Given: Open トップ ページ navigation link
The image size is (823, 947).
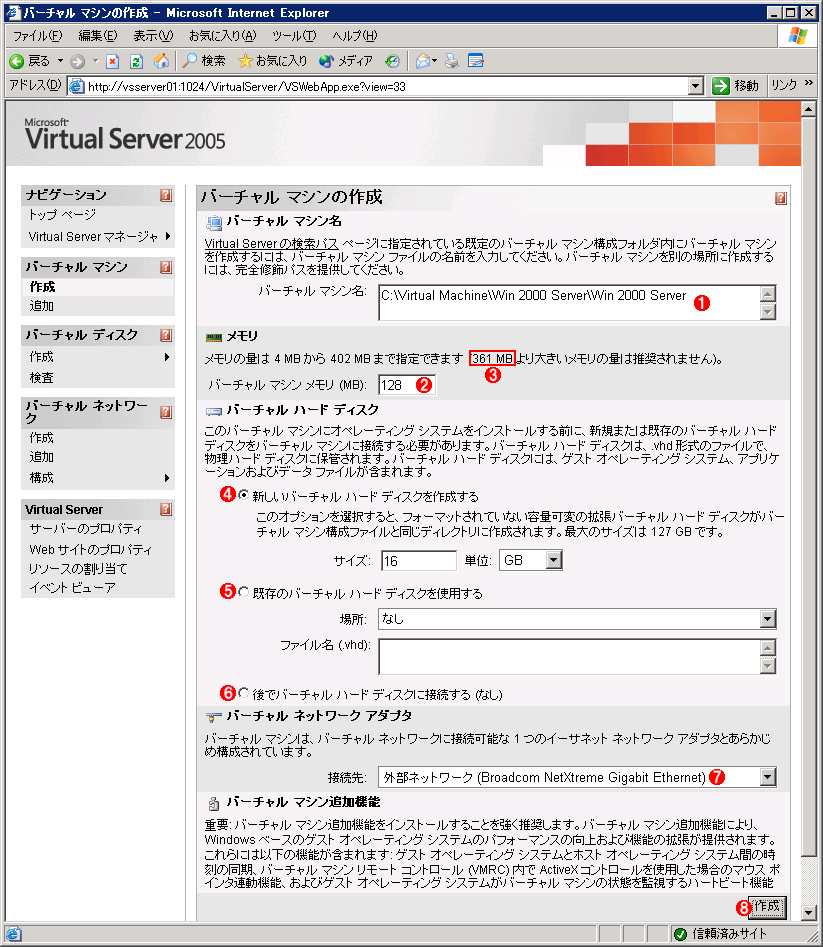Looking at the screenshot, I should pos(62,214).
